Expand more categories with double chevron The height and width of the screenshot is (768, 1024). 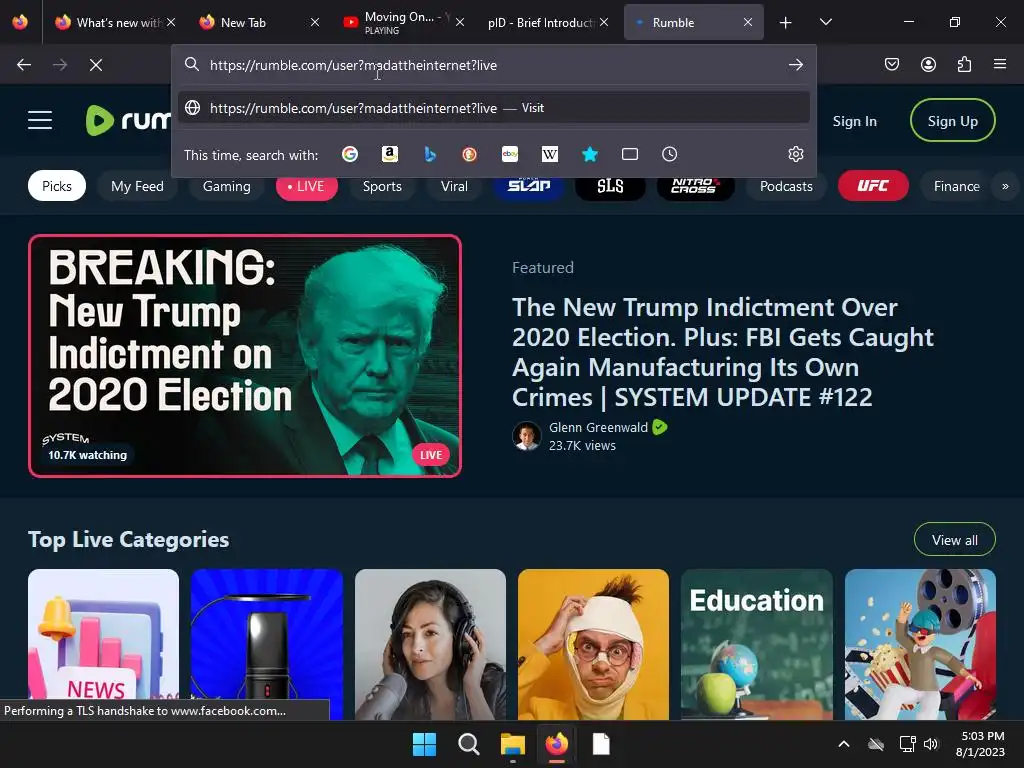[x=1005, y=186]
